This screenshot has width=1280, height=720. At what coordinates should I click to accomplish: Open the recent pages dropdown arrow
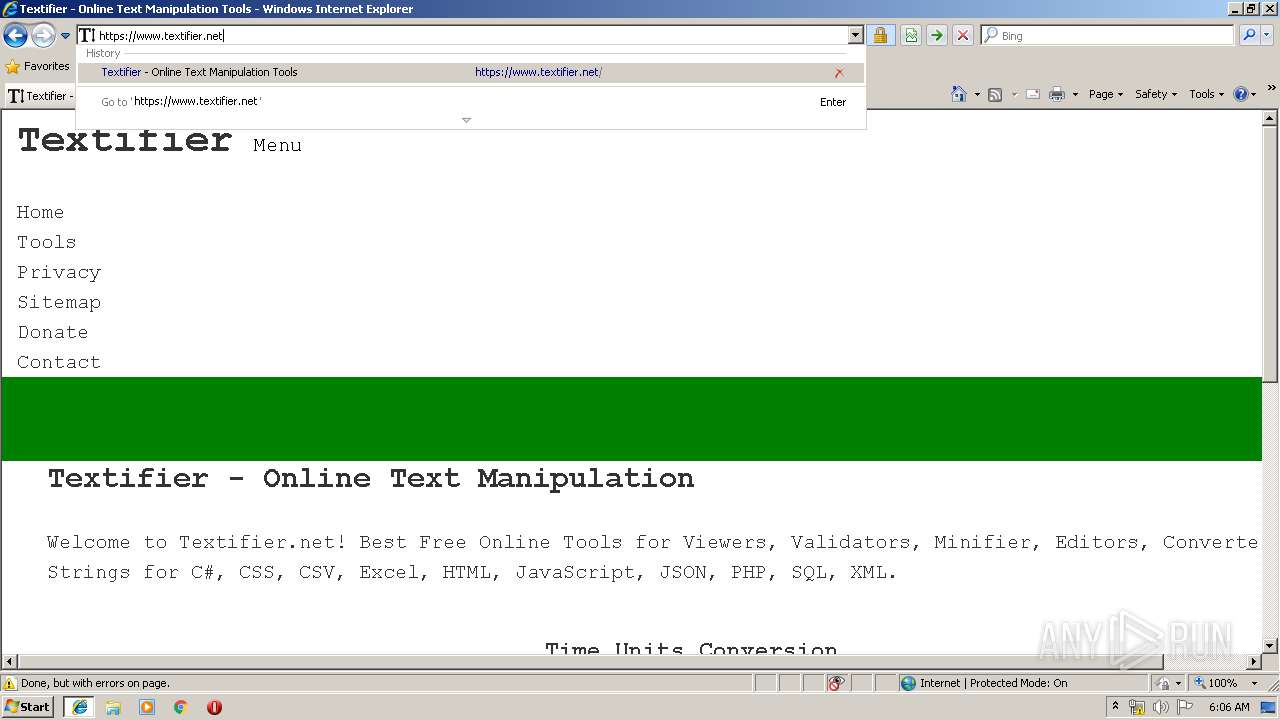[66, 36]
